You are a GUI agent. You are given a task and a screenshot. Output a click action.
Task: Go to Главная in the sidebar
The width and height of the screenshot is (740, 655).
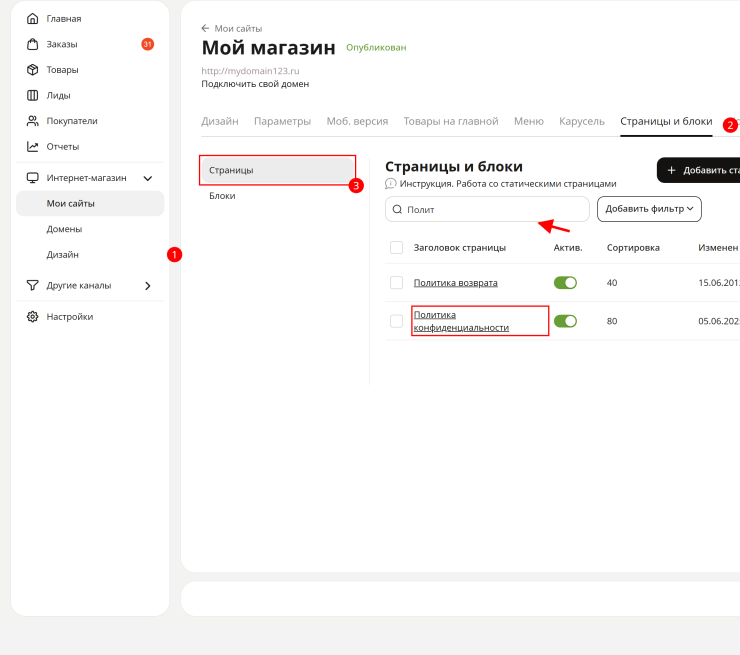[x=64, y=18]
